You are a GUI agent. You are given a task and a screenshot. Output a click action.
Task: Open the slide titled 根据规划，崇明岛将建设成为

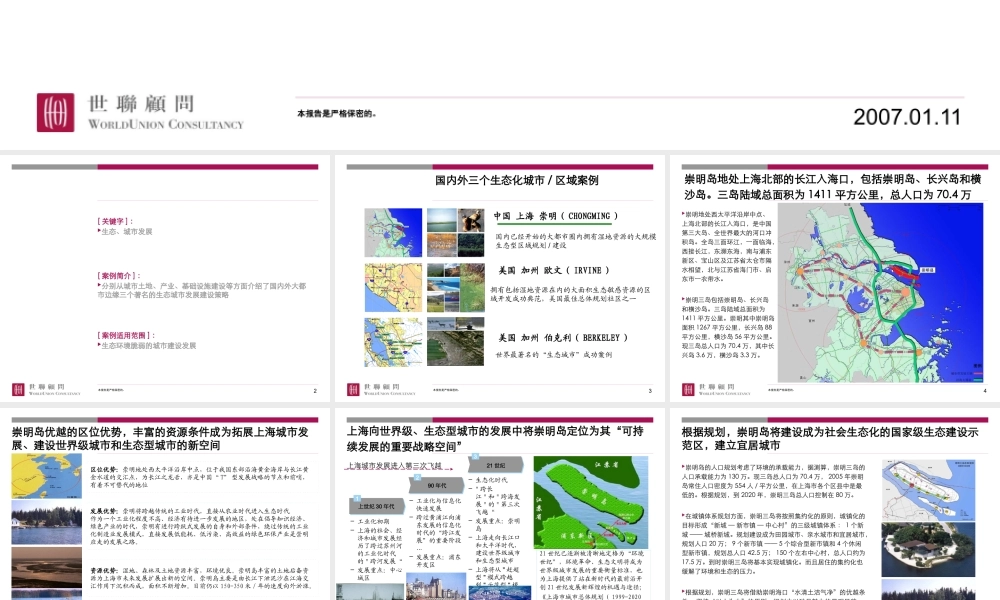pyautogui.click(x=835, y=504)
